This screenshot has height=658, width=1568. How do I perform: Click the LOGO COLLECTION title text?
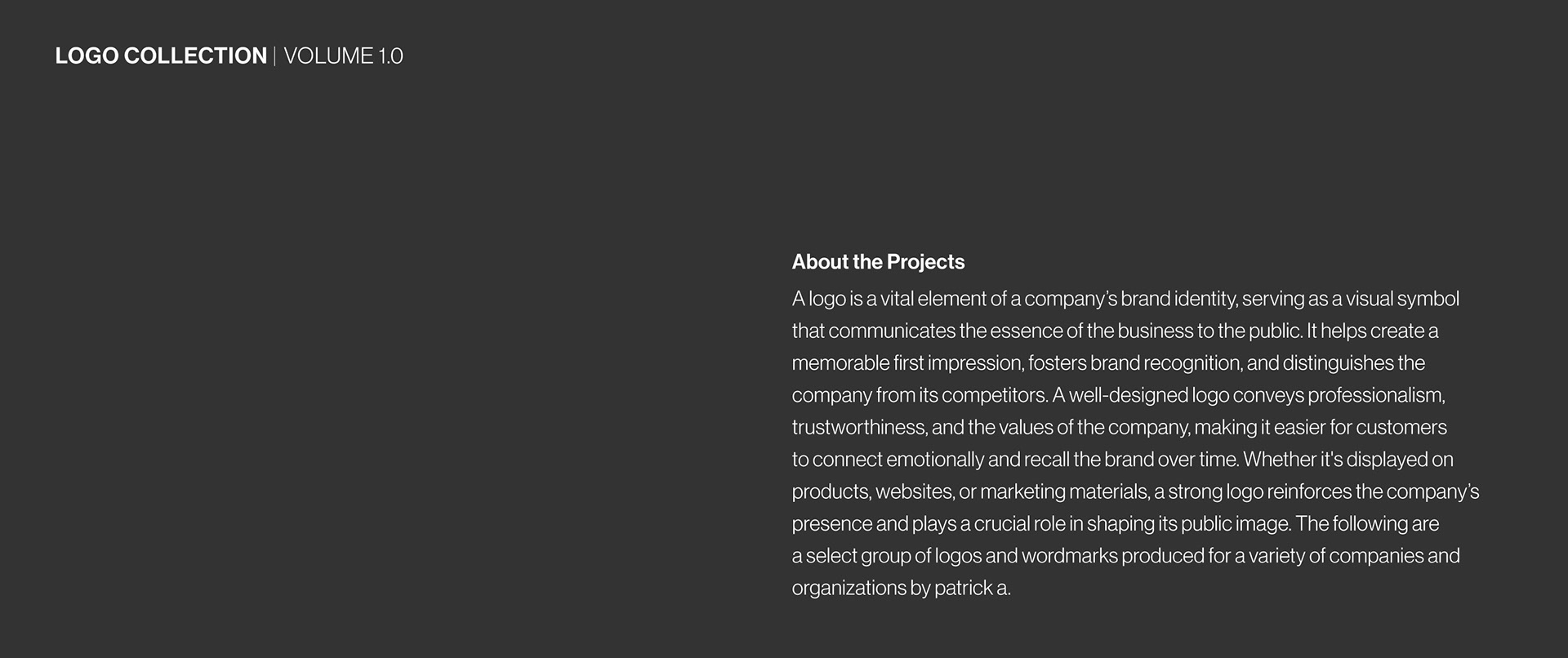(161, 56)
